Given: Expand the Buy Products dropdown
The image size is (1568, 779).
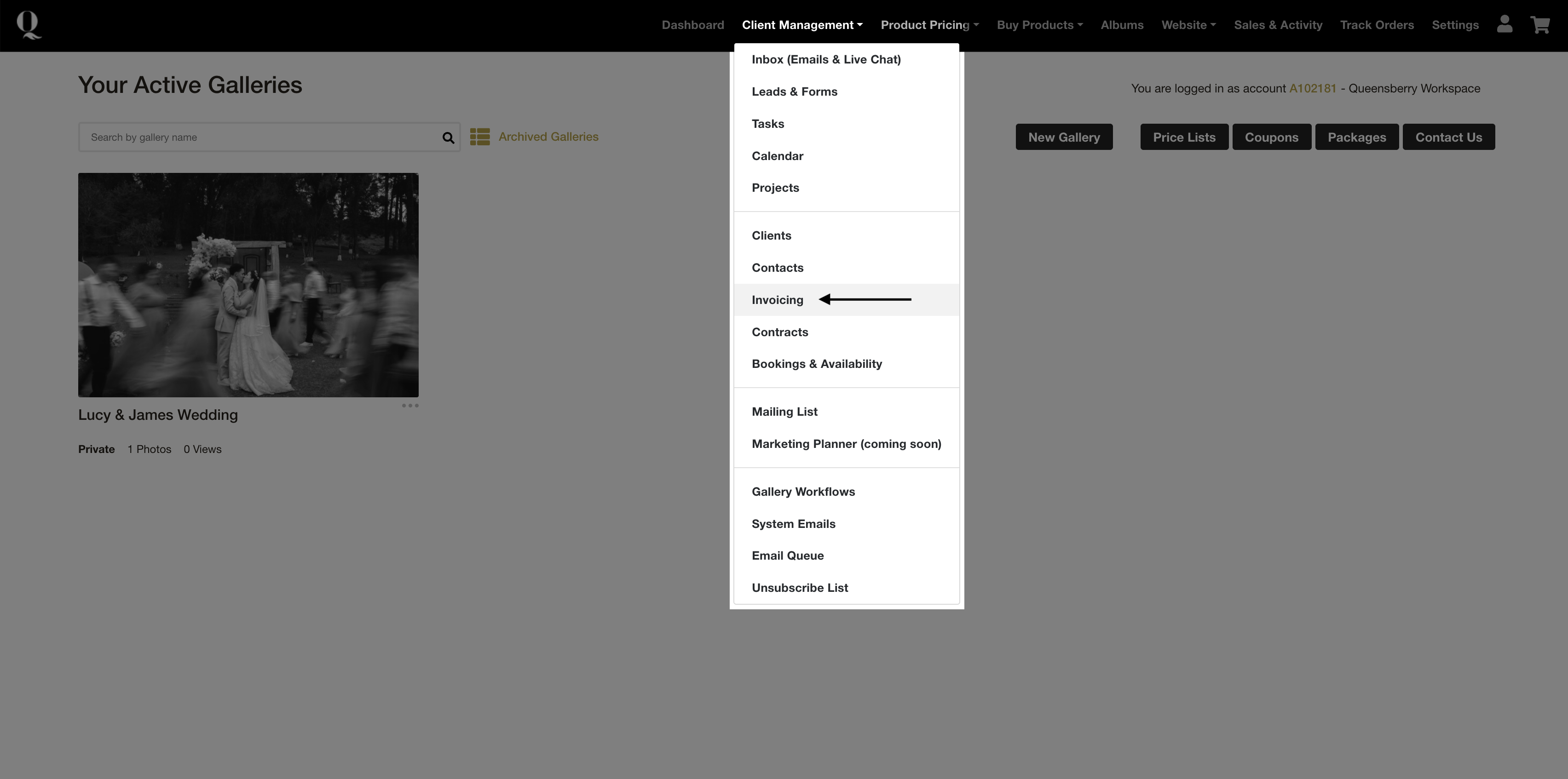Looking at the screenshot, I should [x=1039, y=25].
